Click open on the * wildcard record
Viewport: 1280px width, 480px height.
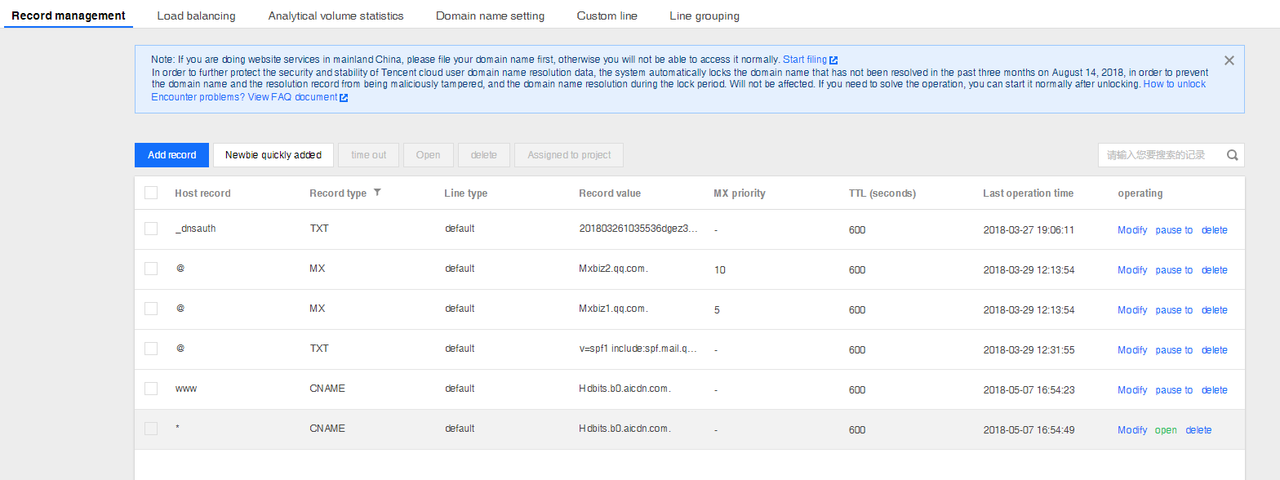[x=1166, y=430]
